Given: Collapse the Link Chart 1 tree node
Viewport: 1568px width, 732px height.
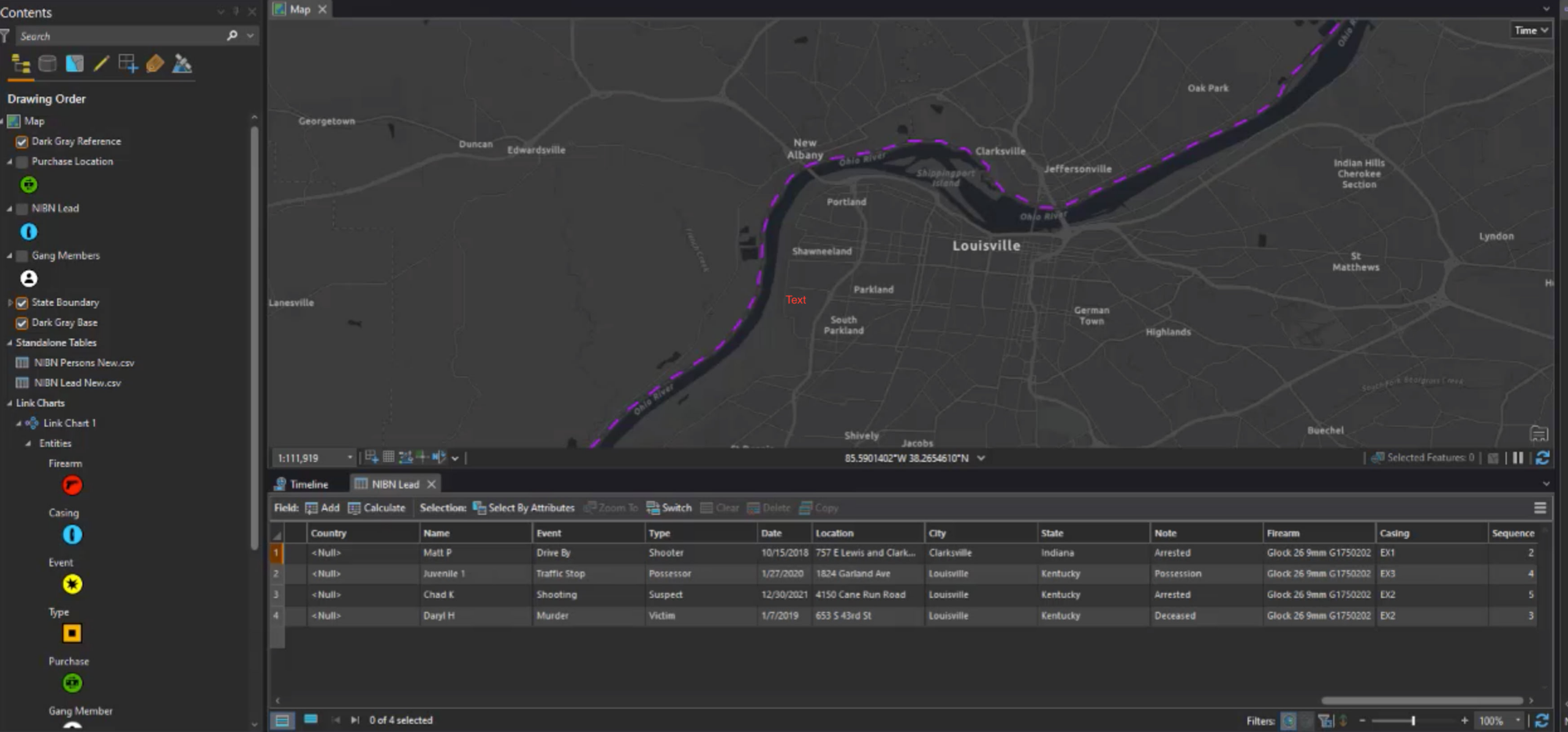Looking at the screenshot, I should click(x=19, y=423).
